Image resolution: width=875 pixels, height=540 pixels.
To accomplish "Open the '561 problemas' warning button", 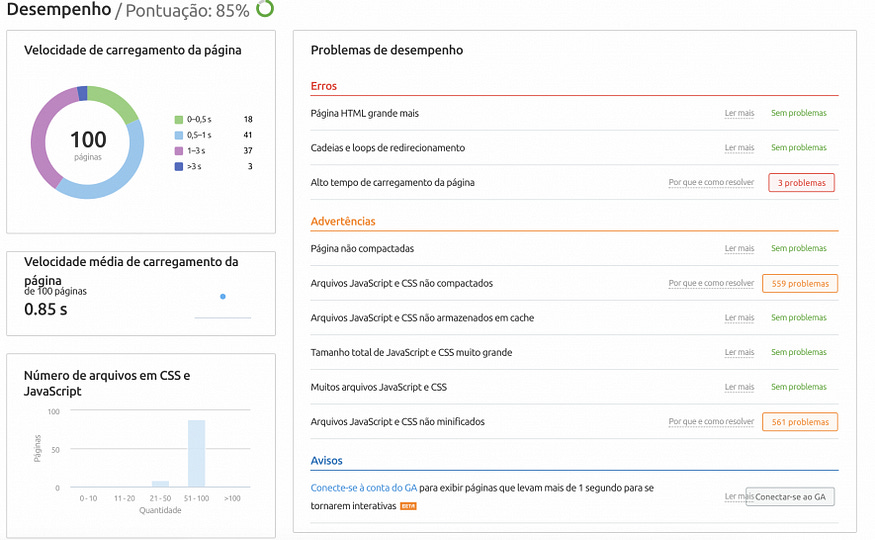I will pos(800,422).
